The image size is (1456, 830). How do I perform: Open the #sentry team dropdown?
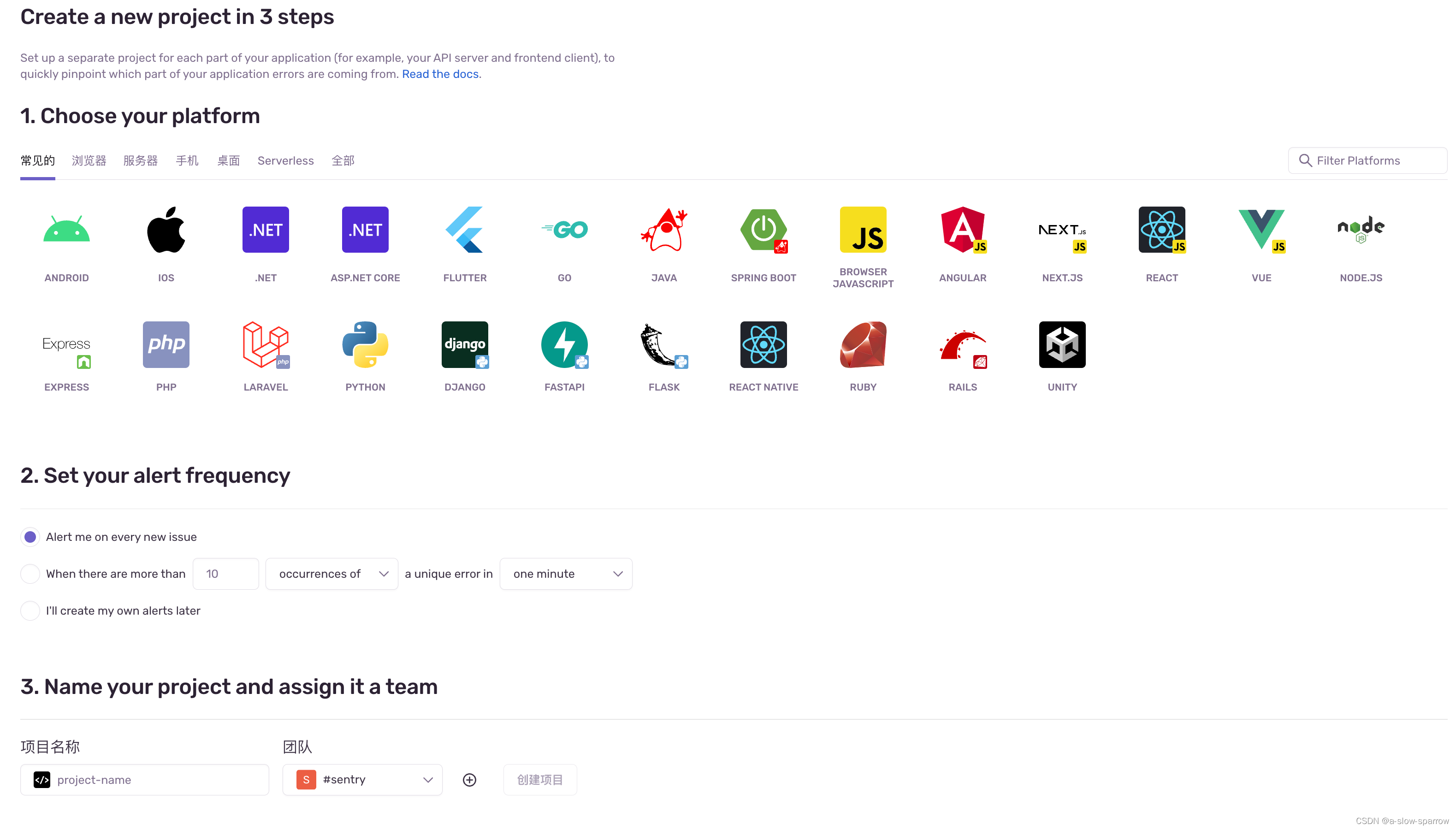(x=362, y=780)
